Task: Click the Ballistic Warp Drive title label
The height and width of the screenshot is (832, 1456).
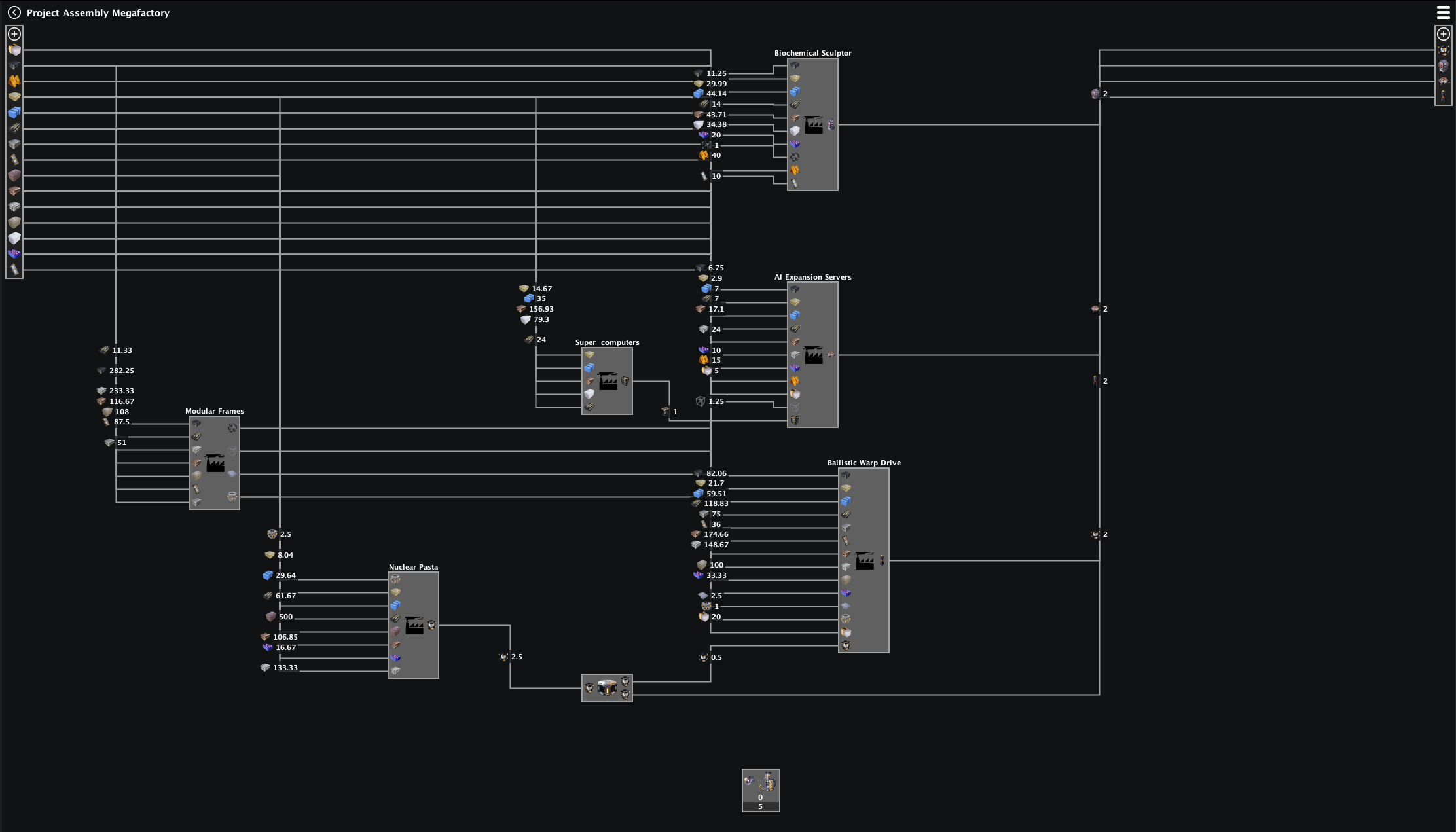Action: point(864,463)
